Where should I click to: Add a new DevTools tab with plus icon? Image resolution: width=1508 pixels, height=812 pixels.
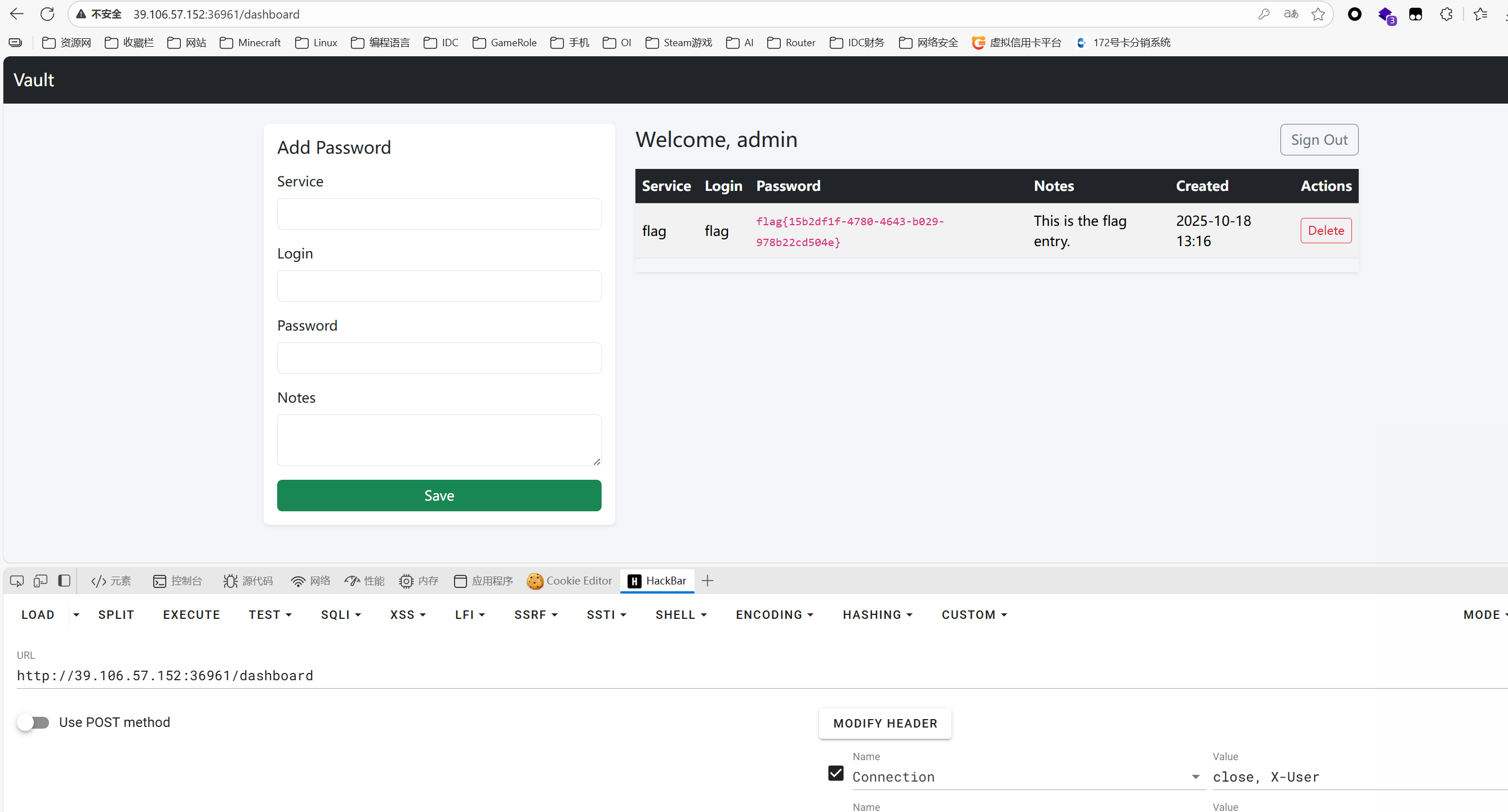[x=707, y=581]
